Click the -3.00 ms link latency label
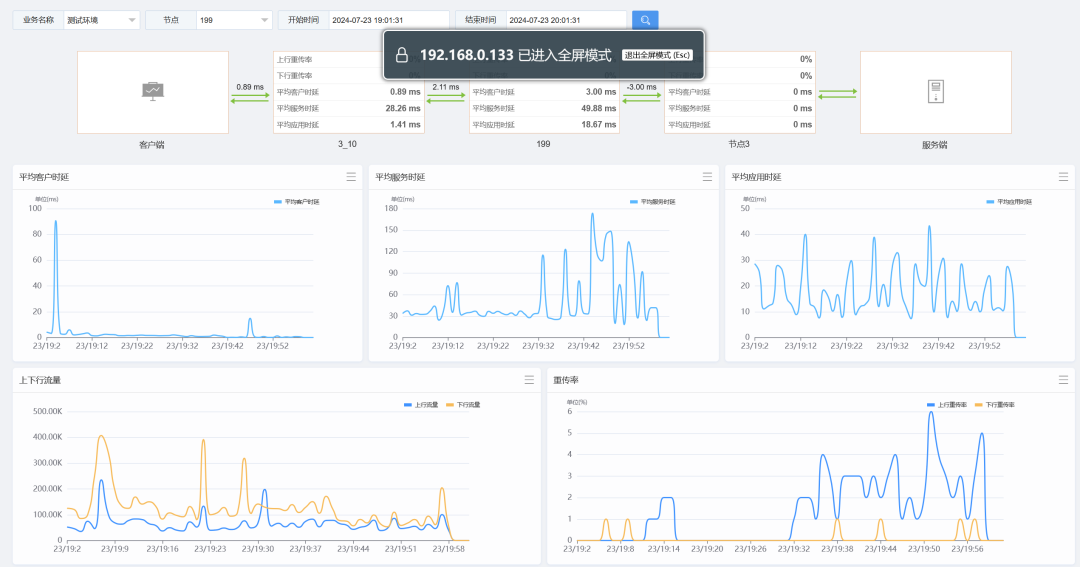1080x567 pixels. click(641, 87)
